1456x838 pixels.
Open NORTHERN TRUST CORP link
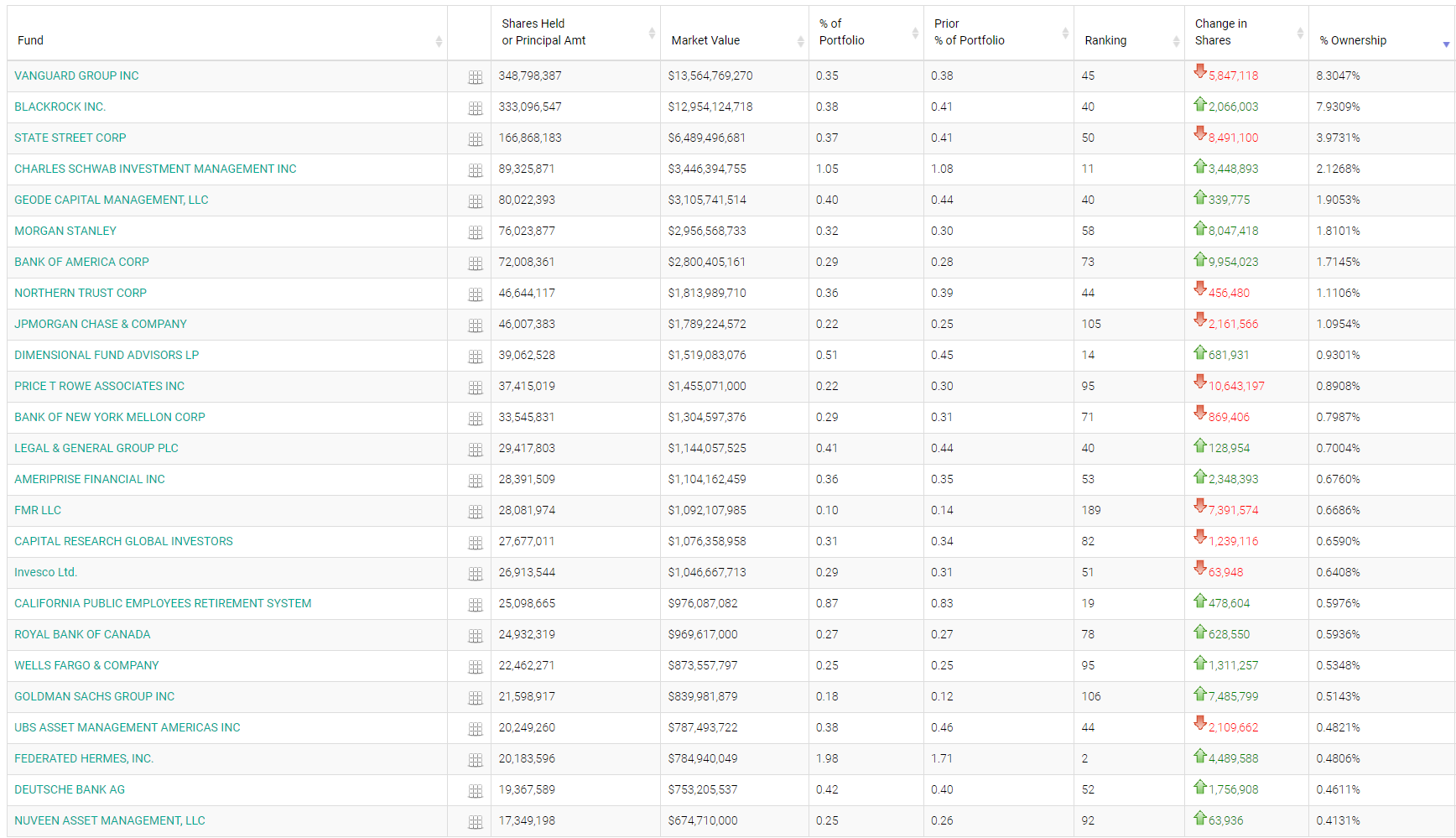pyautogui.click(x=81, y=293)
